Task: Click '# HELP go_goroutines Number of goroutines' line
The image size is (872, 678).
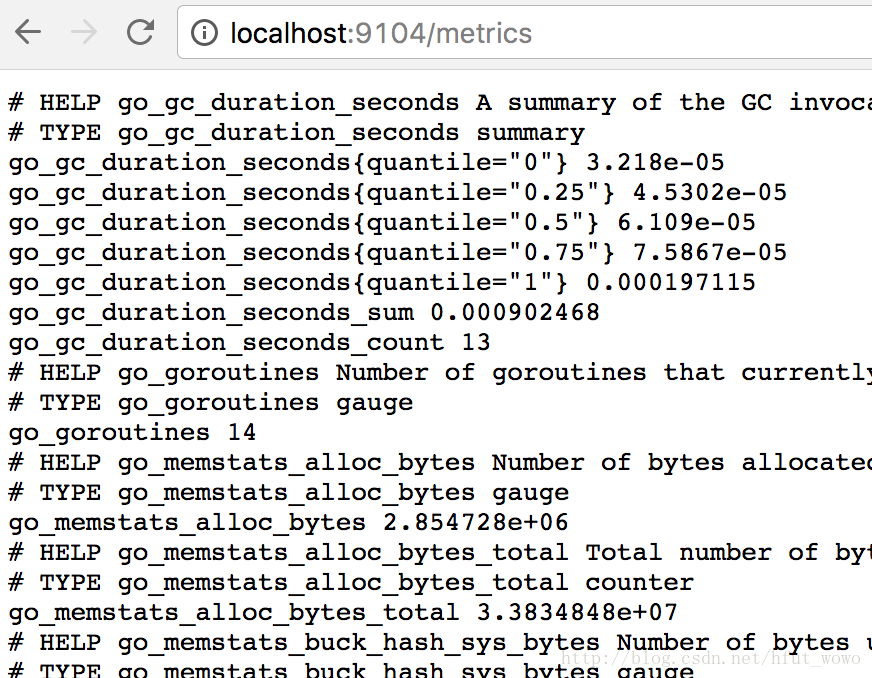Action: (440, 374)
